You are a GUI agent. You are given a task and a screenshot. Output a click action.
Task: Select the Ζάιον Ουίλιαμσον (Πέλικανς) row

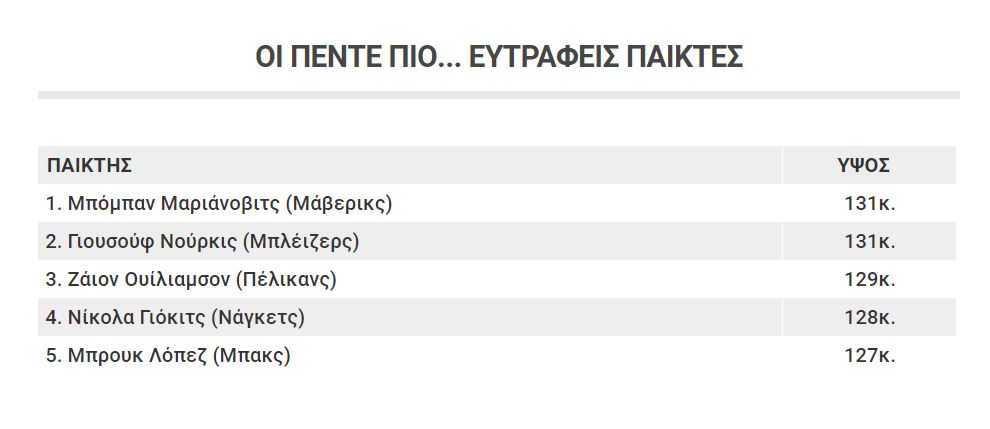(497, 279)
